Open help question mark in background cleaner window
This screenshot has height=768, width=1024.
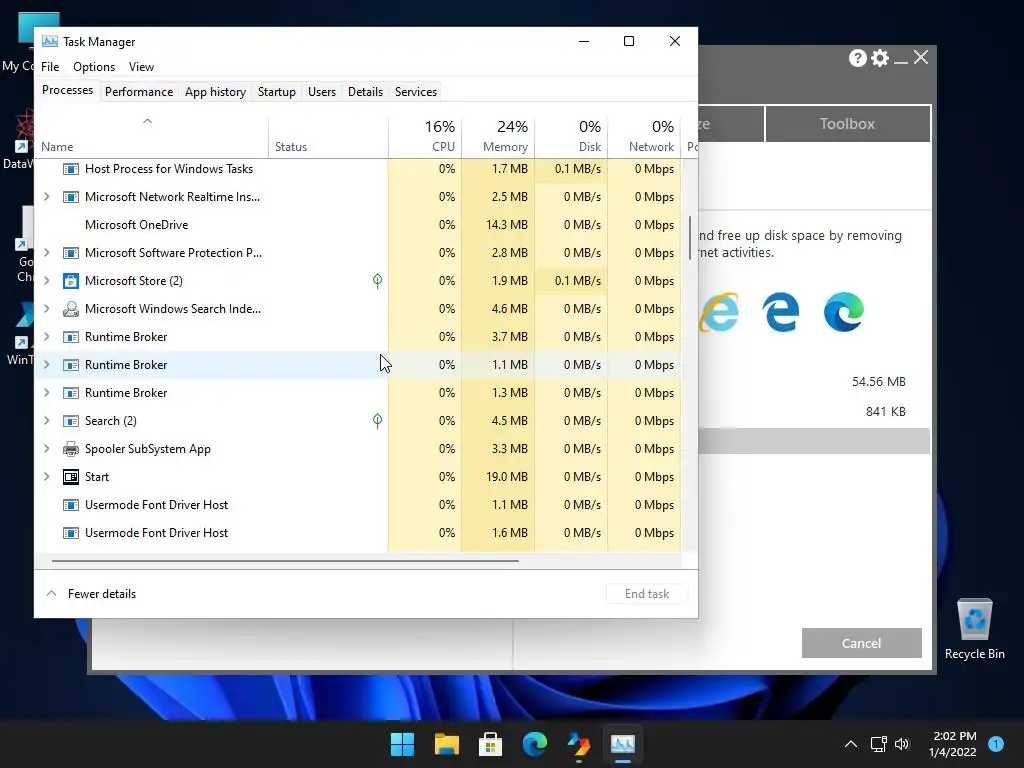point(857,58)
